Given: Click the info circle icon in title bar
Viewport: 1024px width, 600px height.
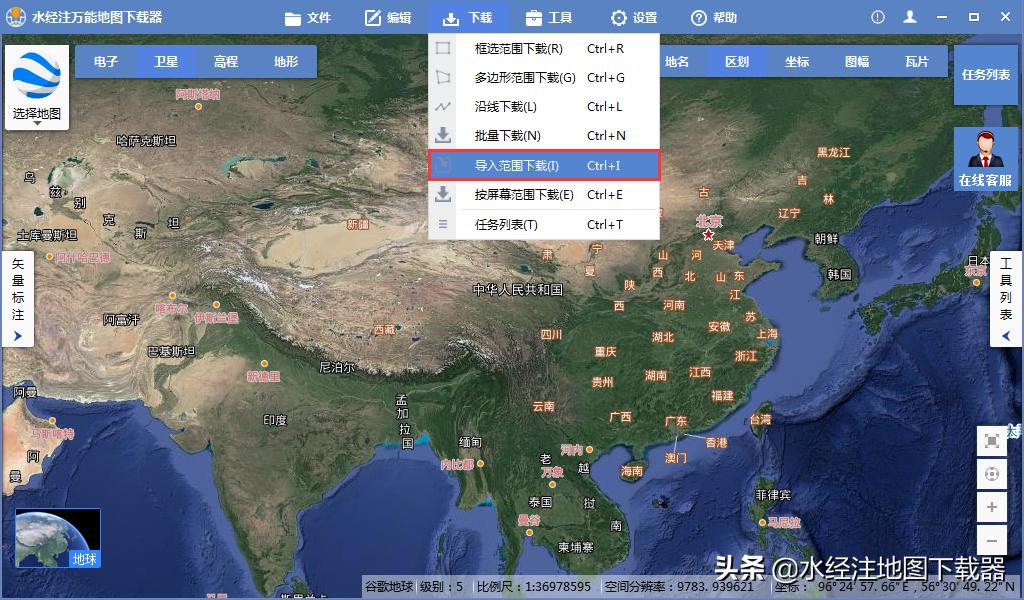Looking at the screenshot, I should (x=878, y=16).
